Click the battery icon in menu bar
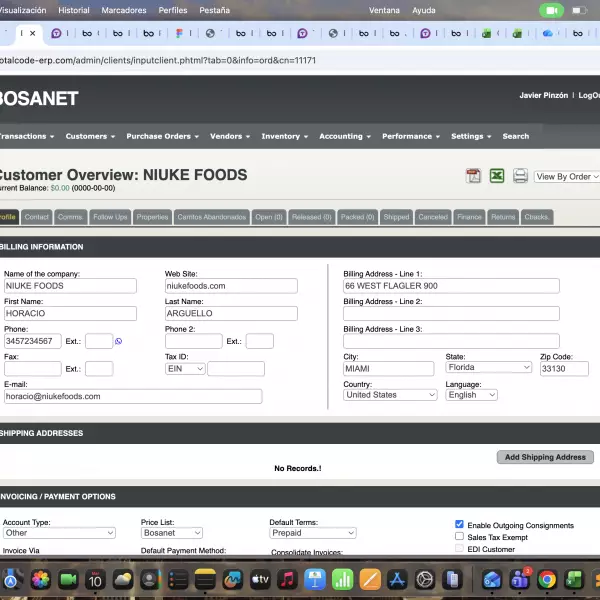 click(x=579, y=10)
